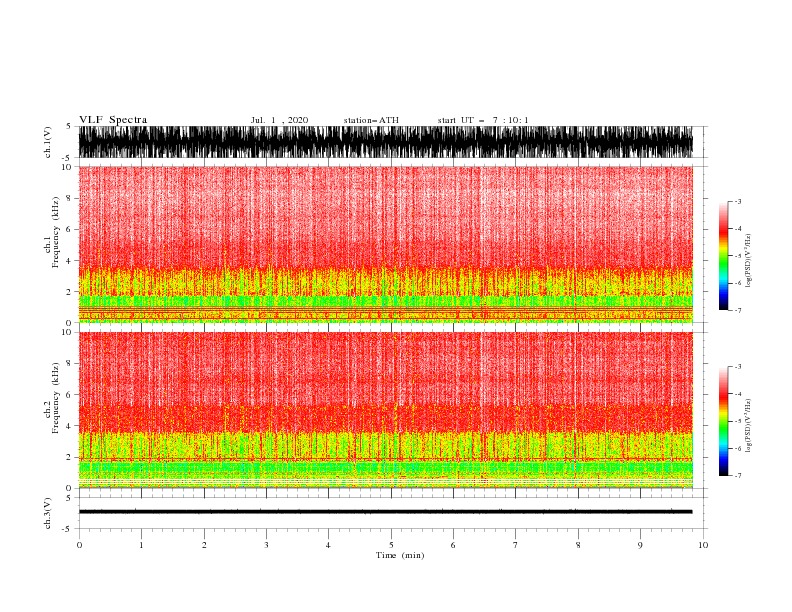This screenshot has height=612, width=792.
Task: Click the ch.1 spectrogram color scale bar
Action: [723, 256]
